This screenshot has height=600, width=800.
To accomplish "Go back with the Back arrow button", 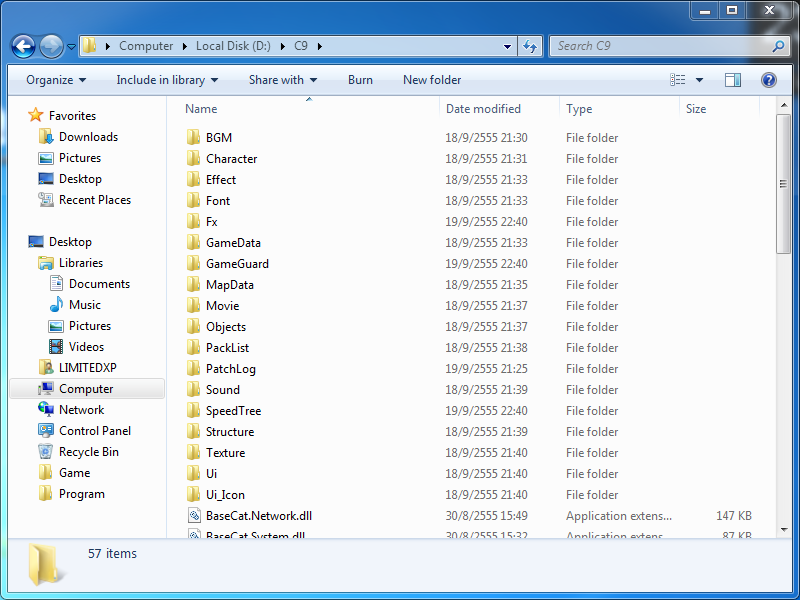I will 23,46.
